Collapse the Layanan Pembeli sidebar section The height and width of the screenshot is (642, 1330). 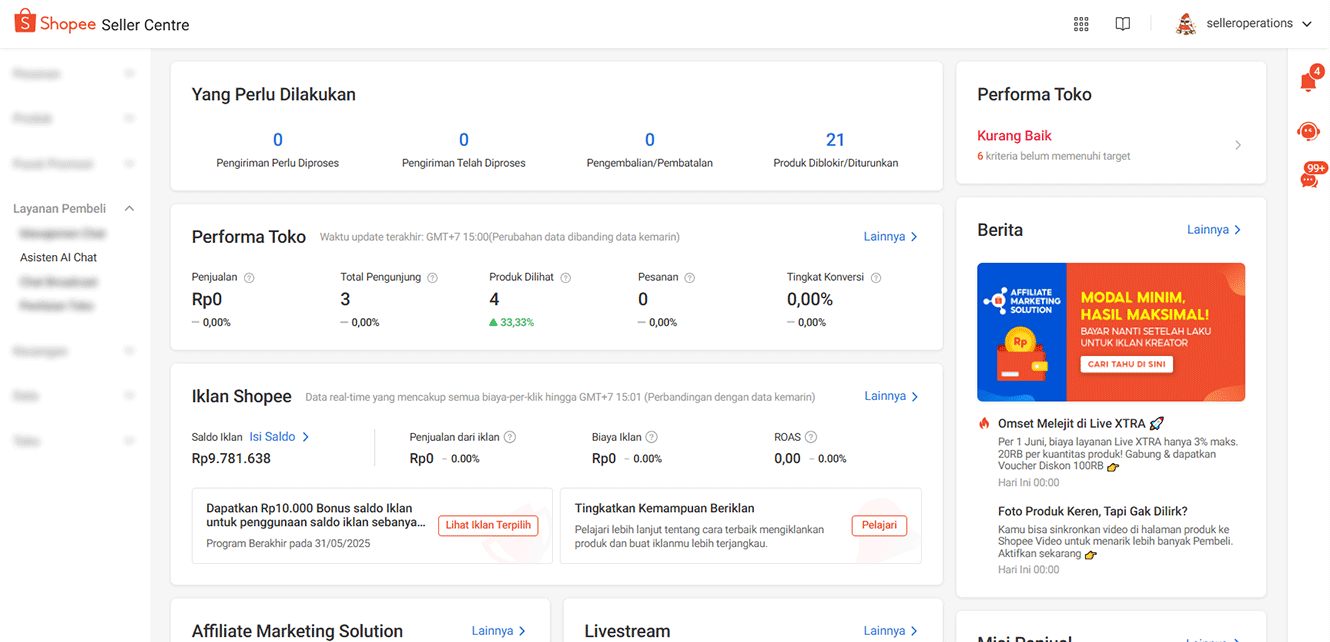129,208
